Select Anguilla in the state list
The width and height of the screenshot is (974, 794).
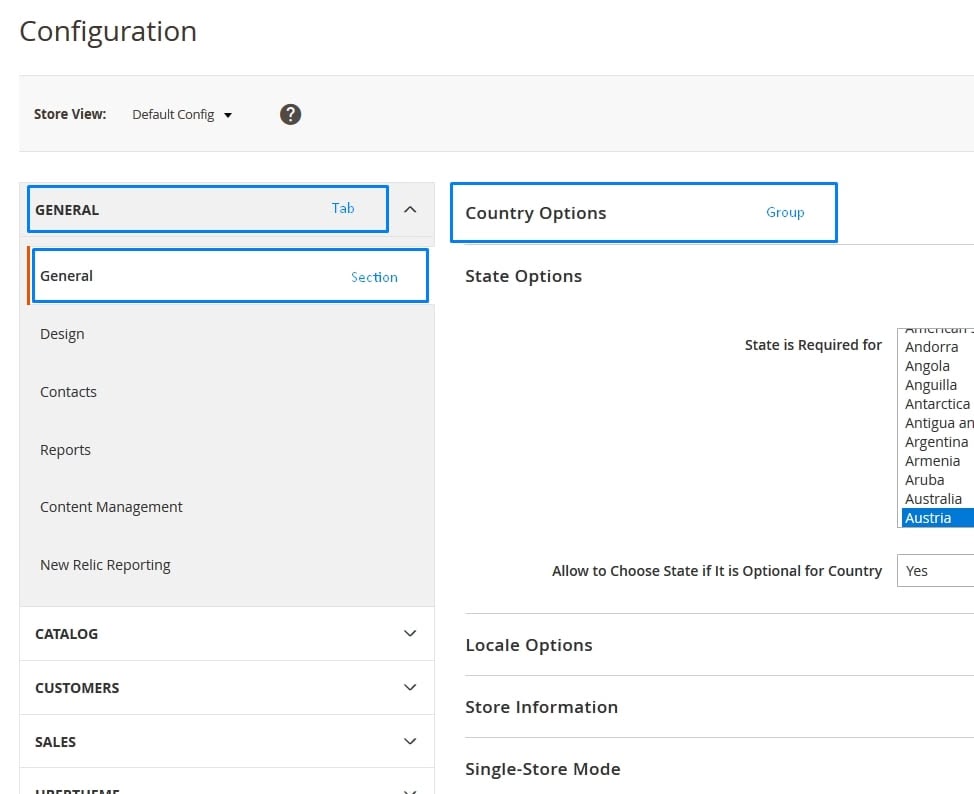[938, 385]
